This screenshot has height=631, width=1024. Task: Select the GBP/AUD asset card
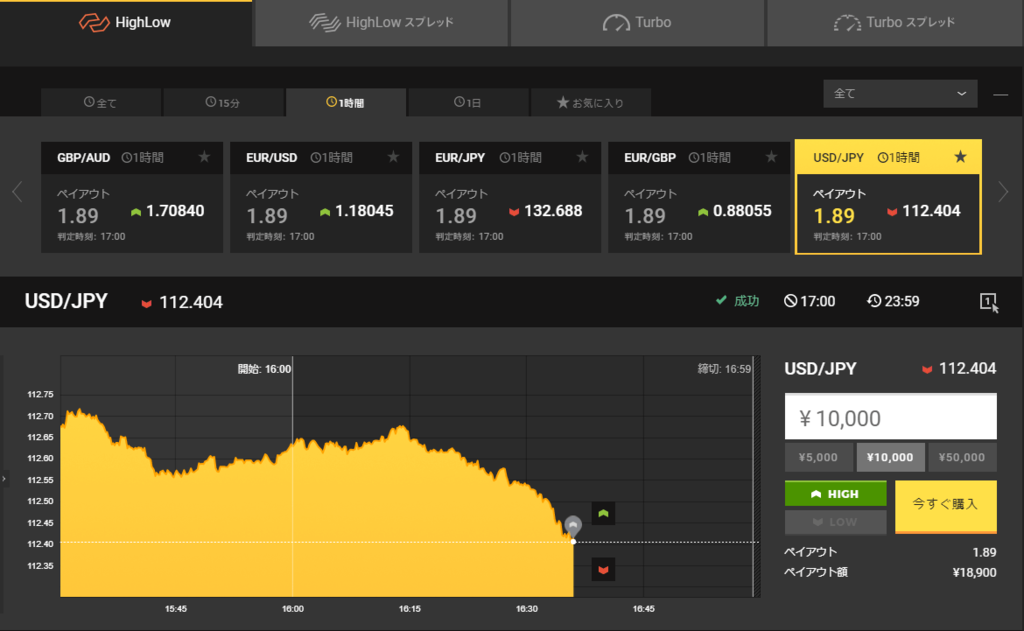coord(132,197)
